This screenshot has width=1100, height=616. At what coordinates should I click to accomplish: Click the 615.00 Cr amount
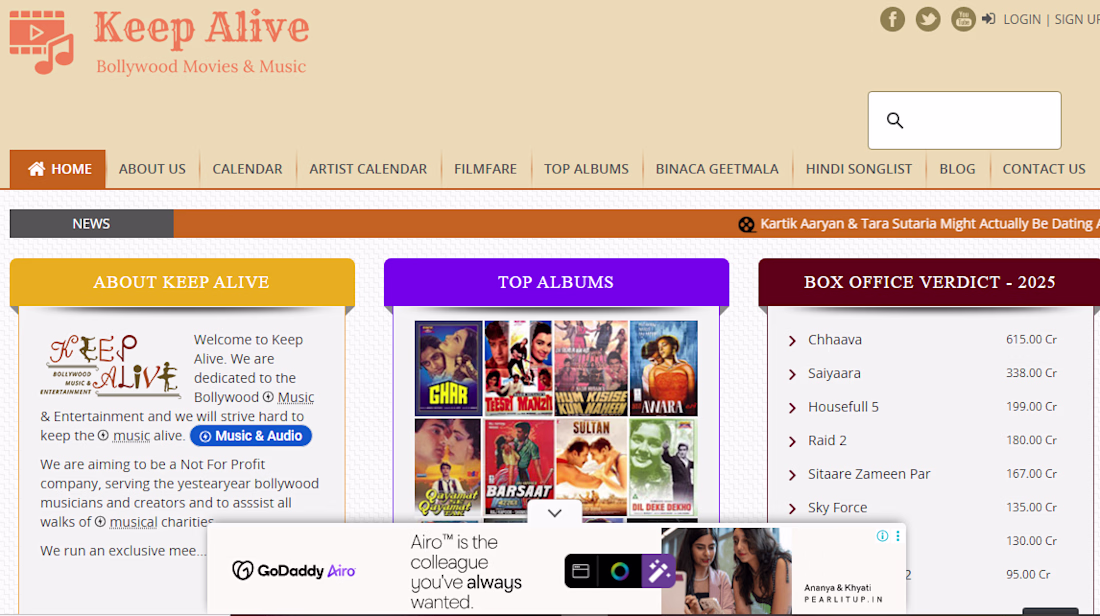click(x=1031, y=340)
